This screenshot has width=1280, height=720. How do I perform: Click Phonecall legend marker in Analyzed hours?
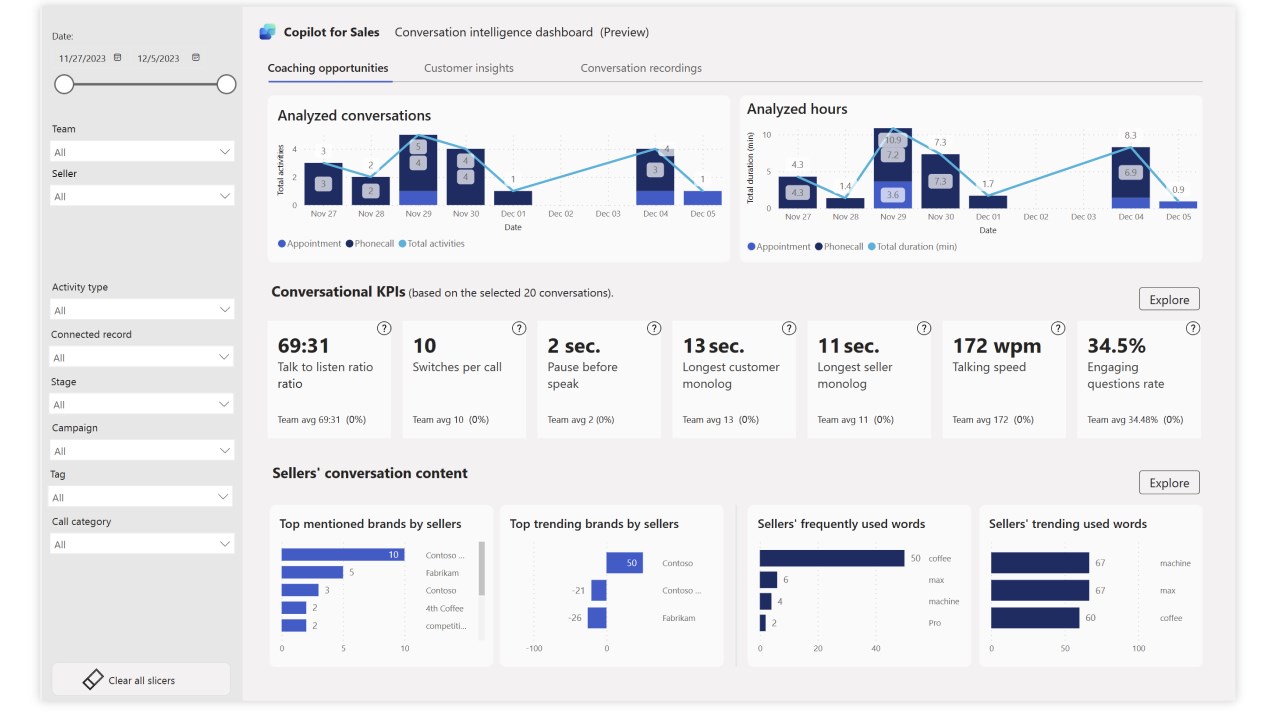point(818,247)
